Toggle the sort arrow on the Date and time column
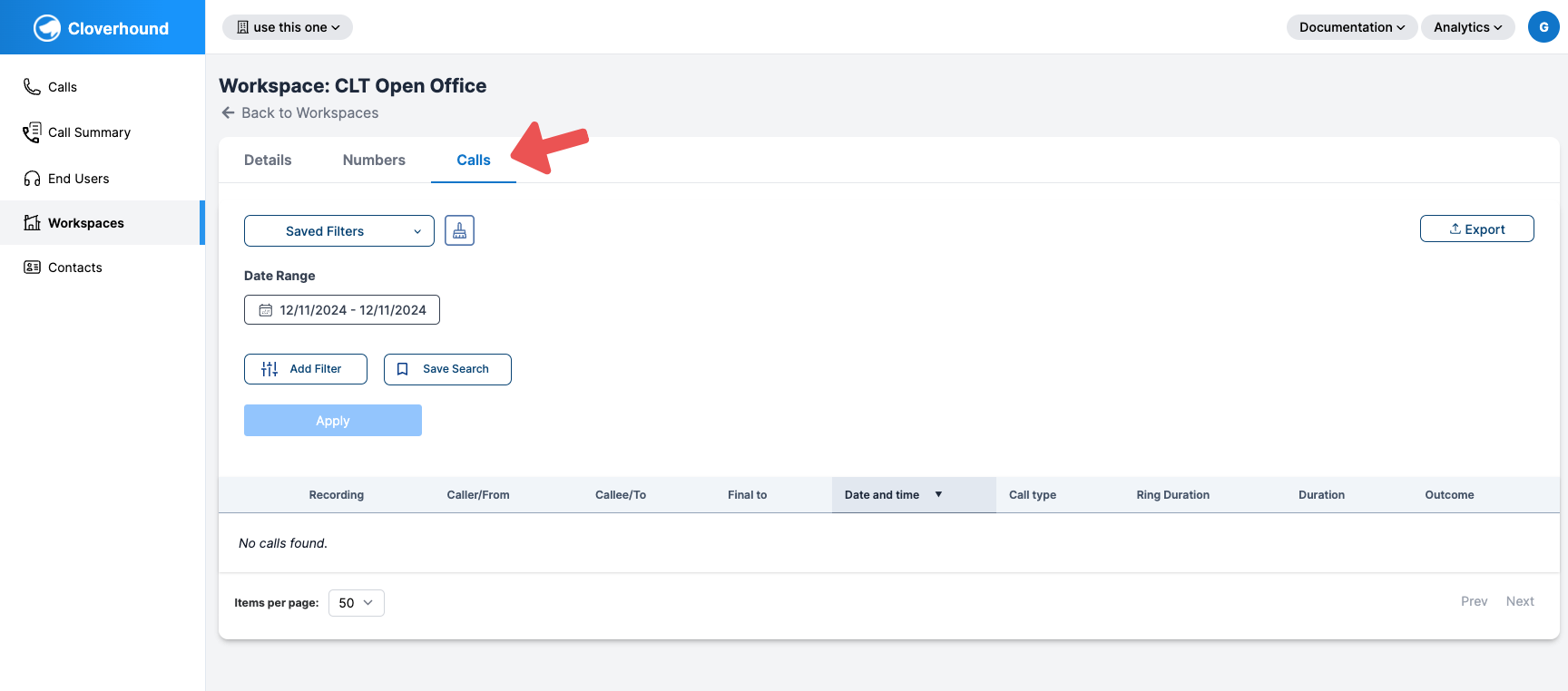 (x=938, y=494)
